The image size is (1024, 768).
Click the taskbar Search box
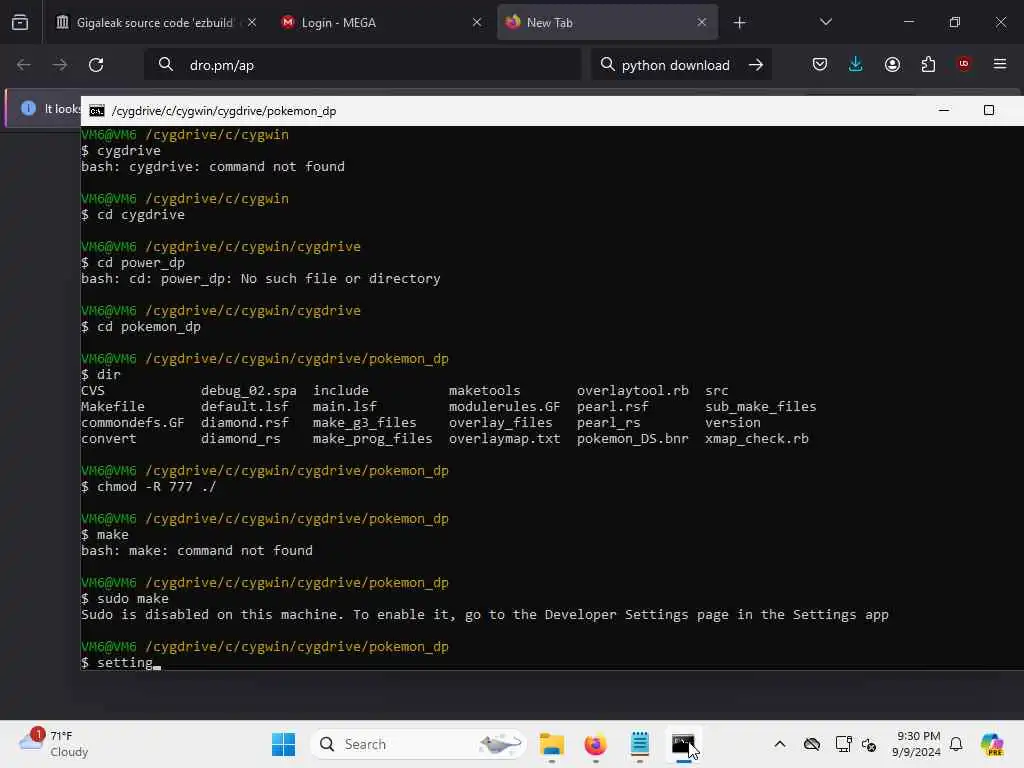click(x=419, y=744)
